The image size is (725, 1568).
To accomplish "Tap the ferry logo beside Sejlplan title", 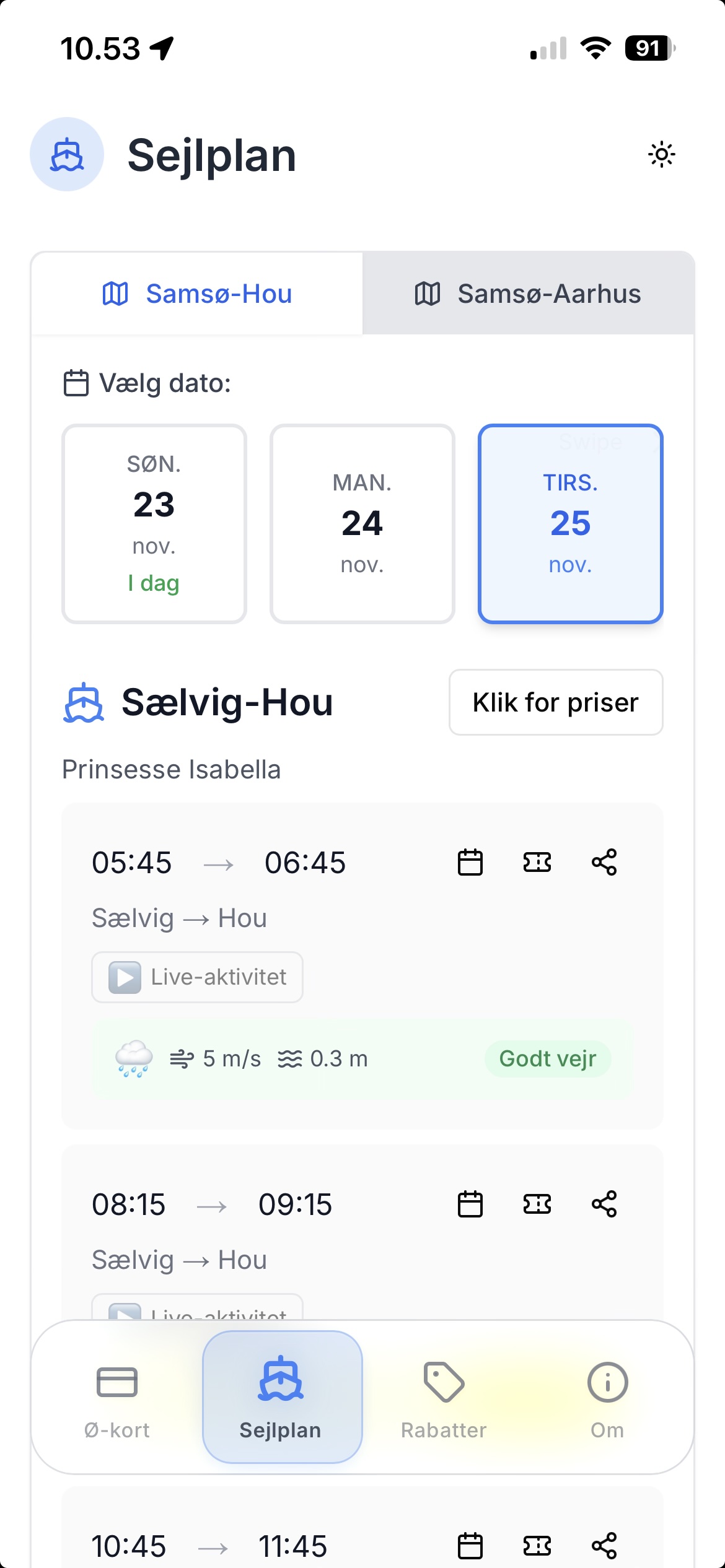I will pyautogui.click(x=67, y=154).
